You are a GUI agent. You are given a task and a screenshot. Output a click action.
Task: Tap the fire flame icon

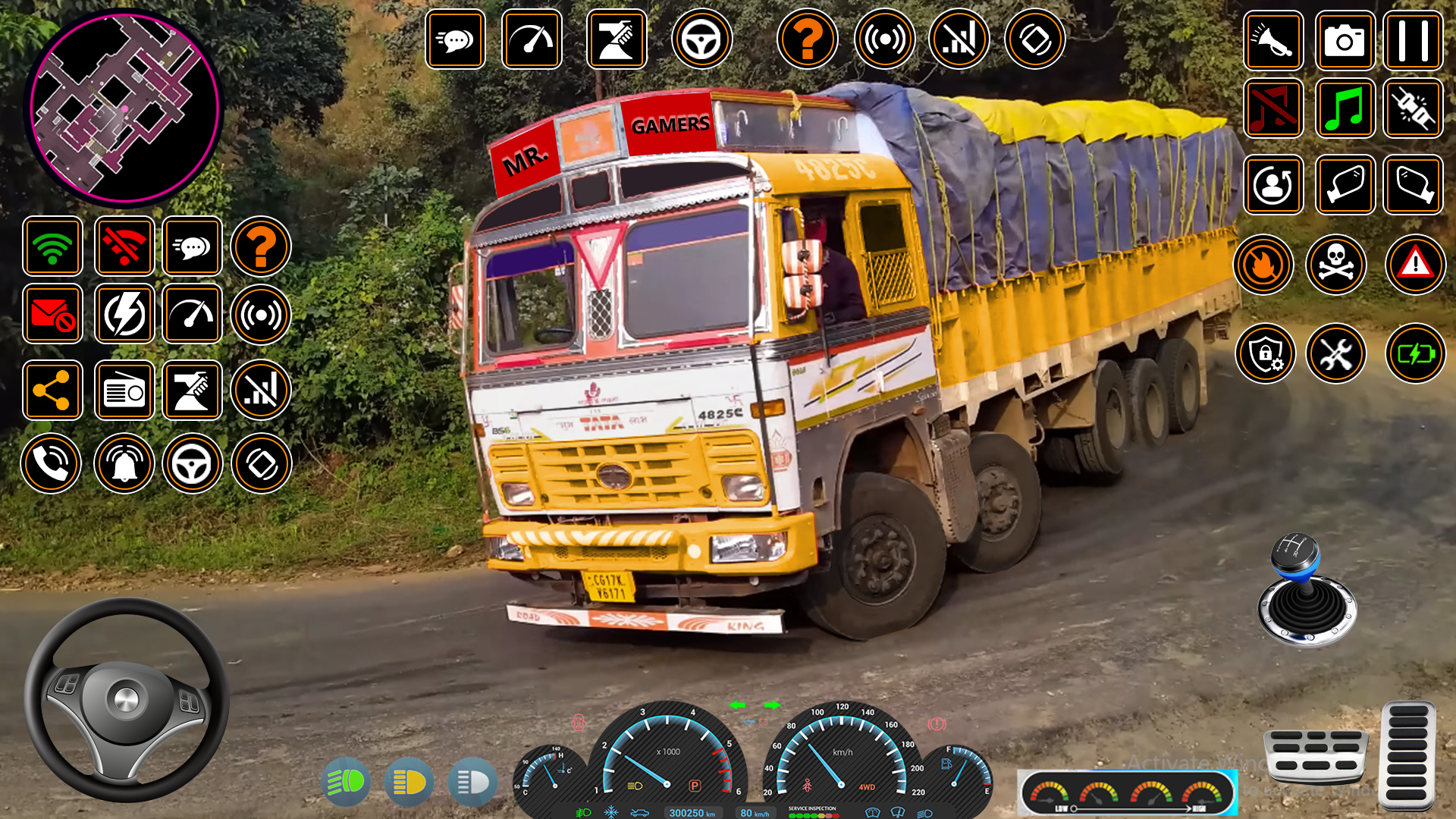tap(1263, 265)
